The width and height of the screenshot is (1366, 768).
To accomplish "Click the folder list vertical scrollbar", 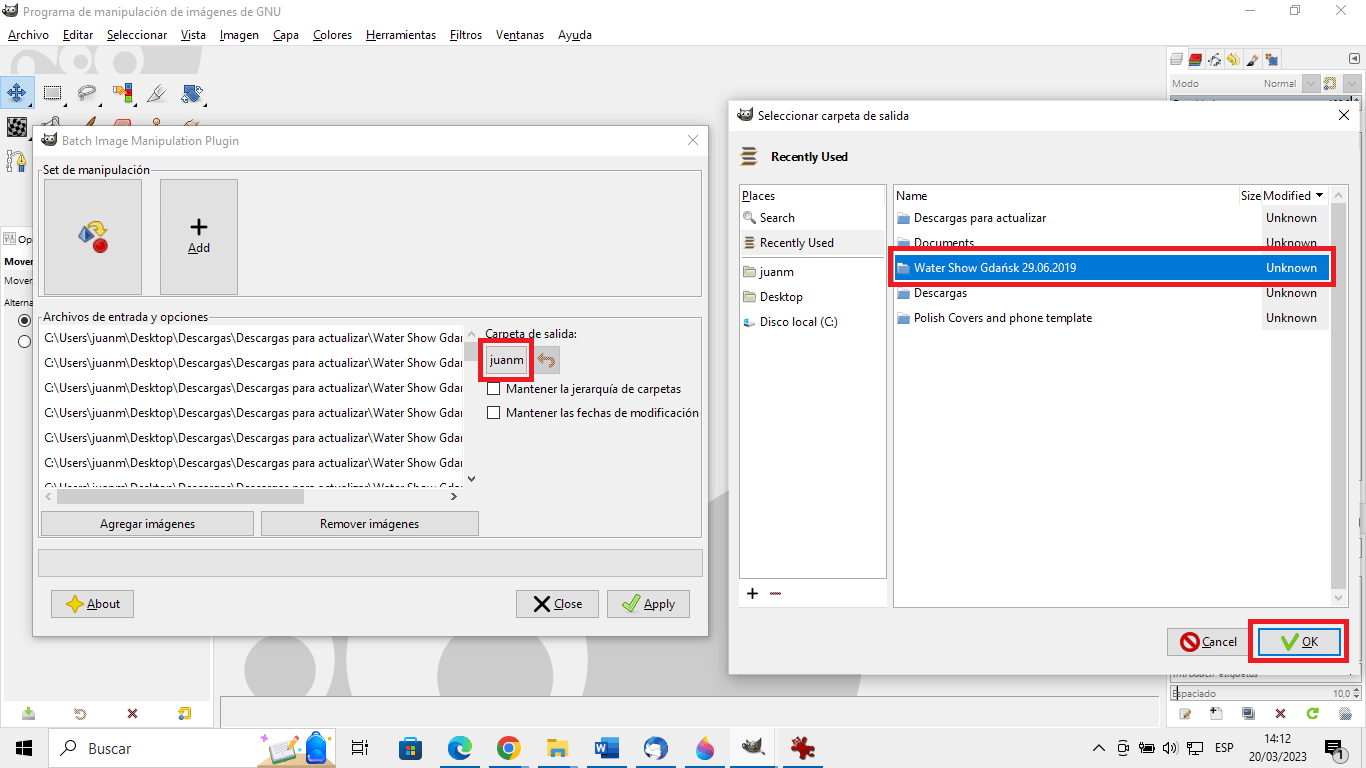I will [x=1339, y=395].
